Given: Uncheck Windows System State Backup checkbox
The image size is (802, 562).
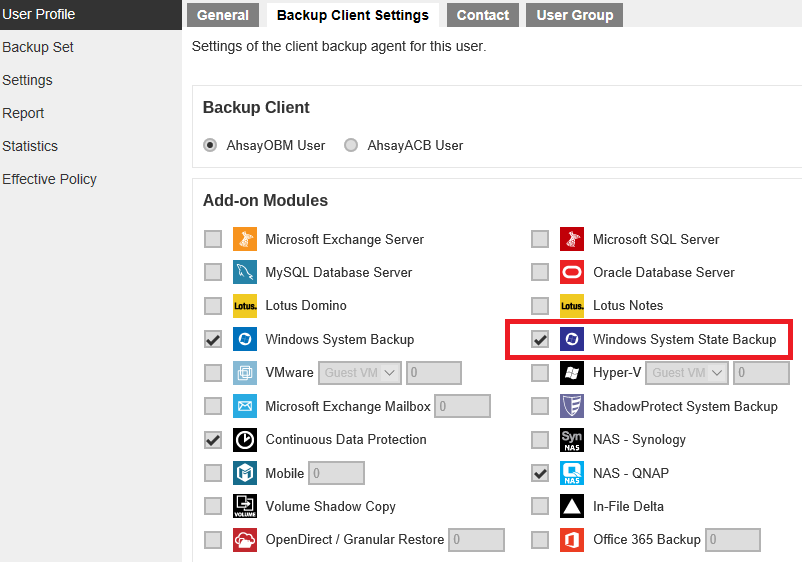Looking at the screenshot, I should point(540,339).
